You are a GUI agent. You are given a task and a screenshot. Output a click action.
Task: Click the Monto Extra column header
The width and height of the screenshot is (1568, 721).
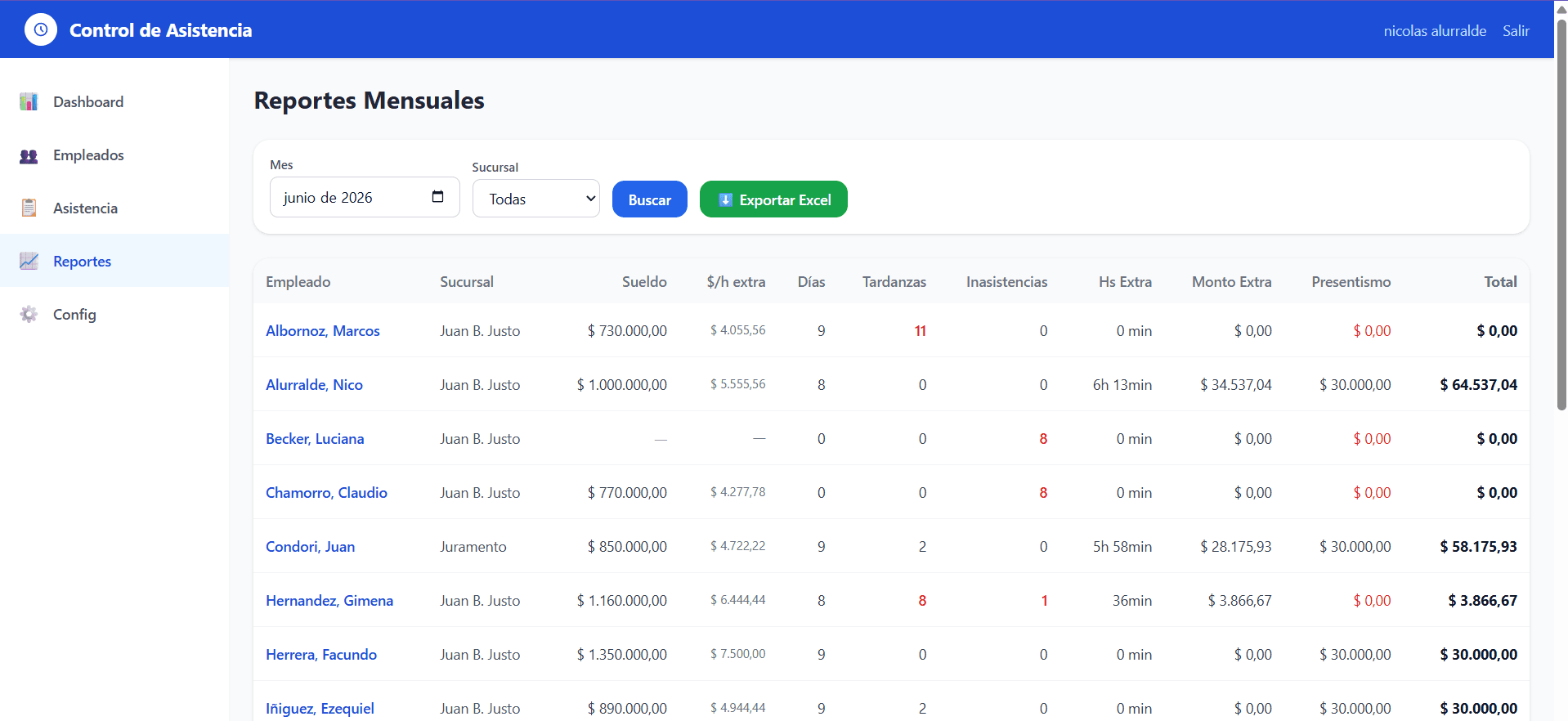click(x=1231, y=282)
